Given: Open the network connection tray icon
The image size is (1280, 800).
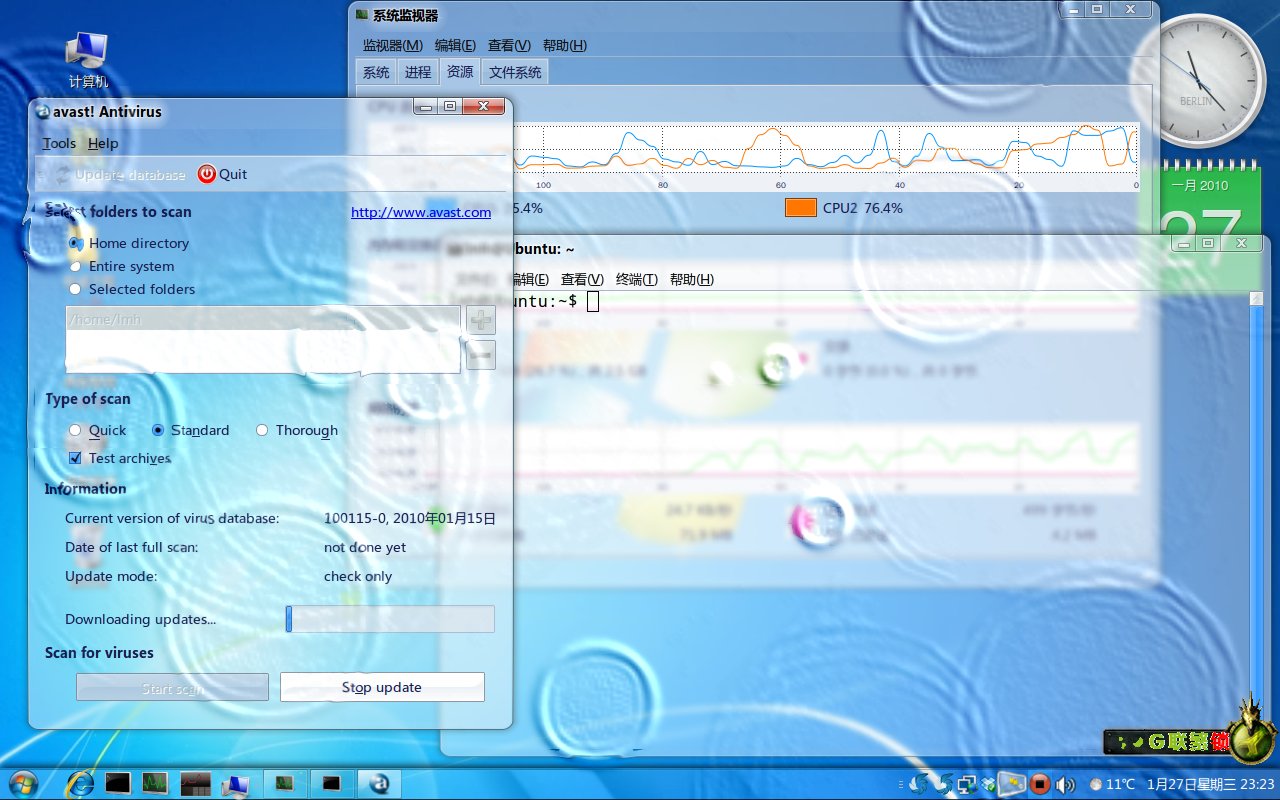Looking at the screenshot, I should 967,784.
